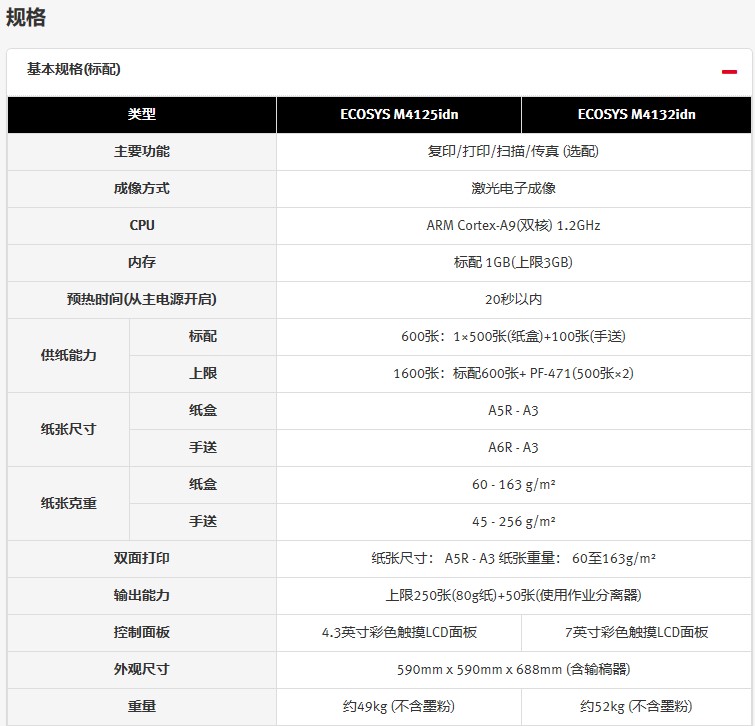Click the 4.3英寸彩色触摸LCD面板 cell
This screenshot has width=755, height=726.
pyautogui.click(x=399, y=633)
